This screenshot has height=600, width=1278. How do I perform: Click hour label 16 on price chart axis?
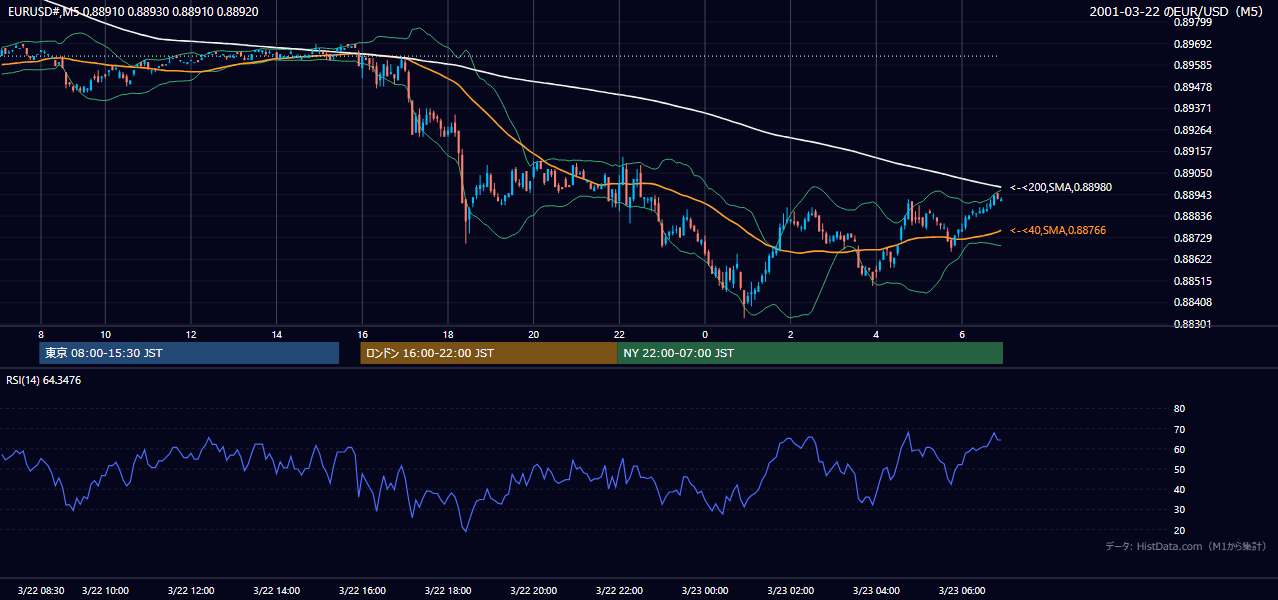(362, 334)
